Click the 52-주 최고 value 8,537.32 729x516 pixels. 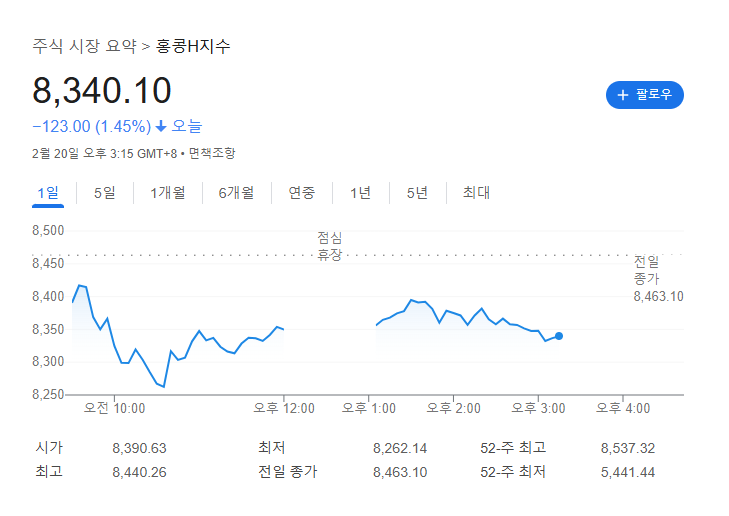(x=627, y=448)
